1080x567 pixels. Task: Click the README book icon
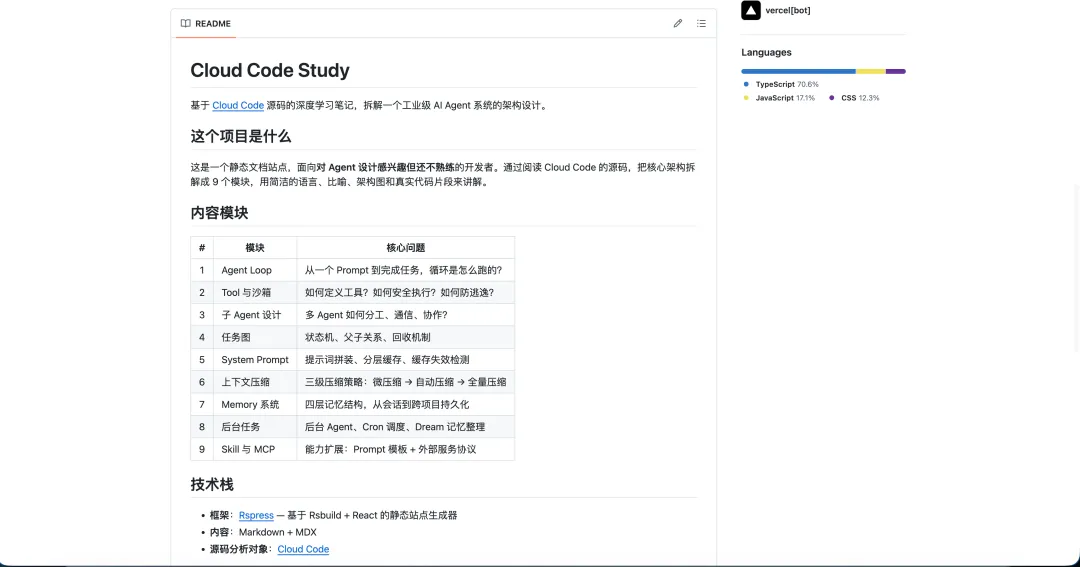tap(185, 23)
